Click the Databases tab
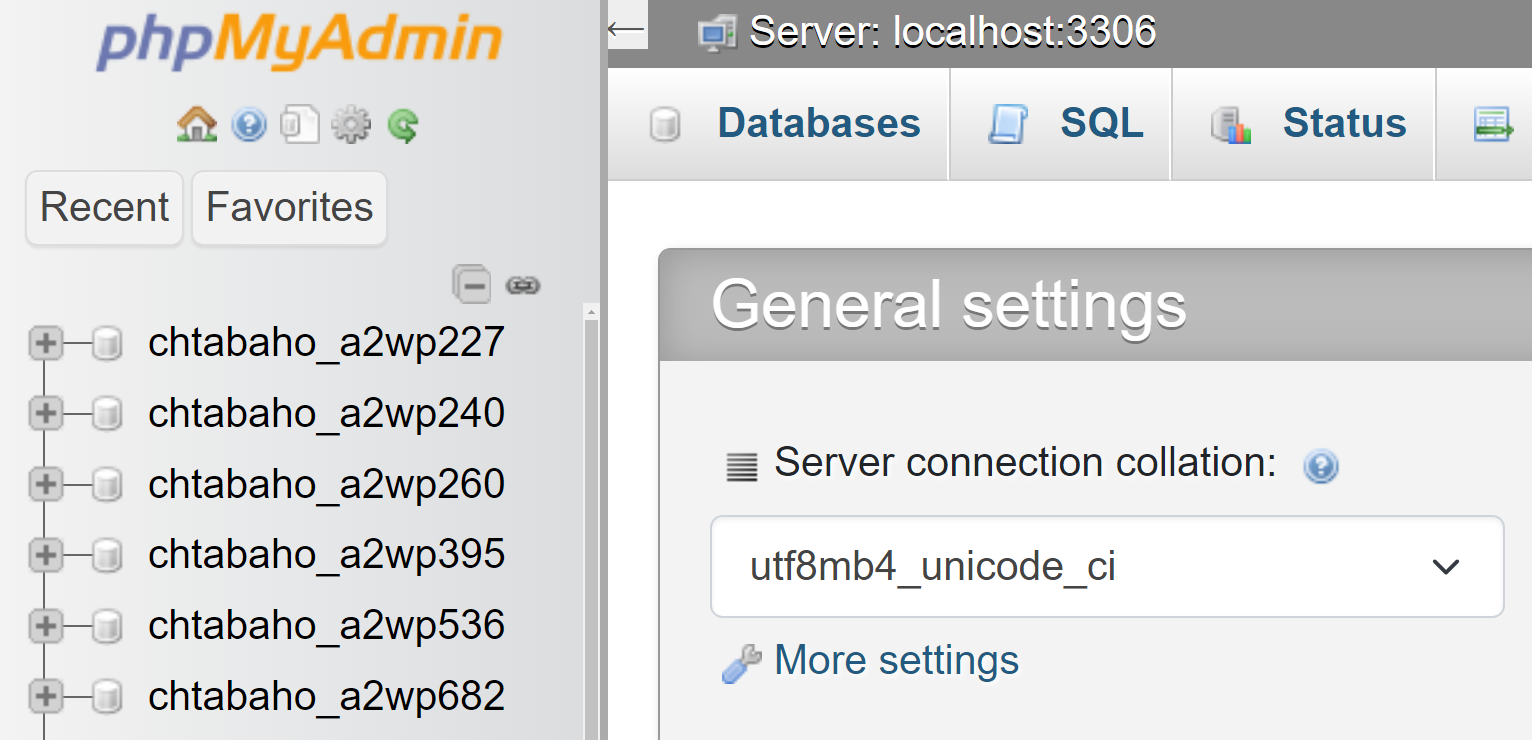Screen dimensions: 1532x740 coord(817,123)
